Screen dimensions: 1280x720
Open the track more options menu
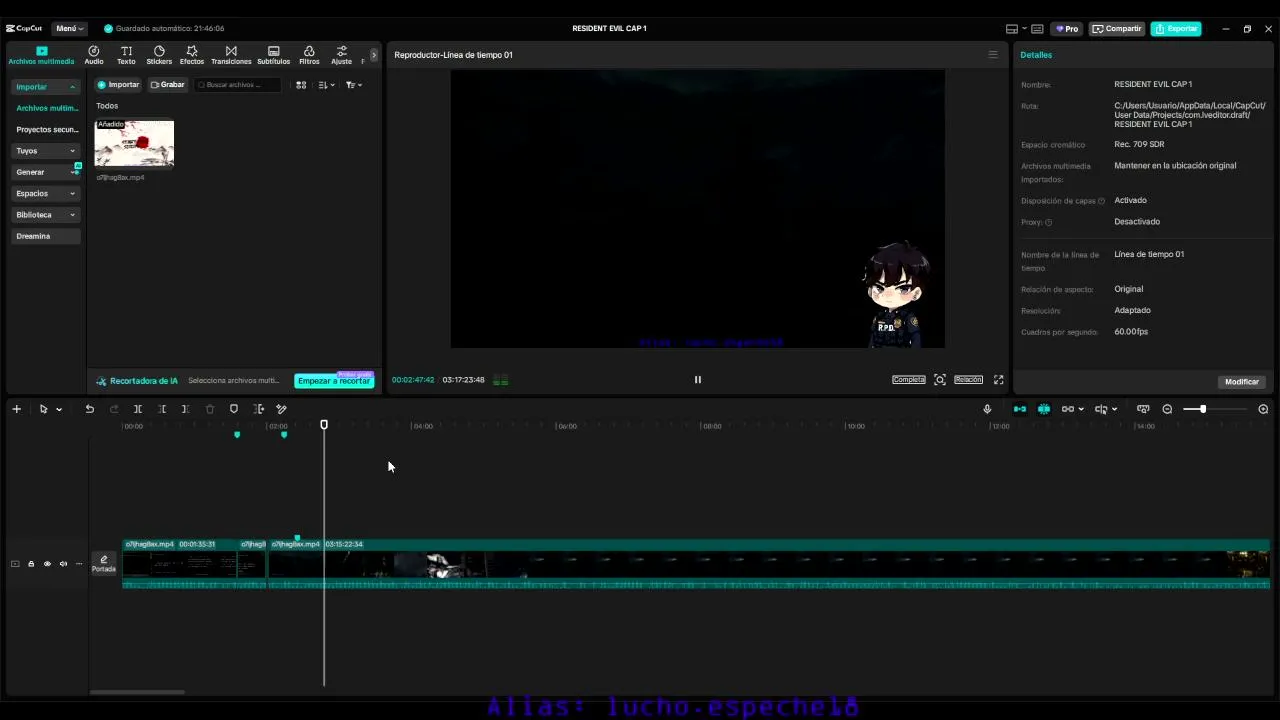[79, 564]
